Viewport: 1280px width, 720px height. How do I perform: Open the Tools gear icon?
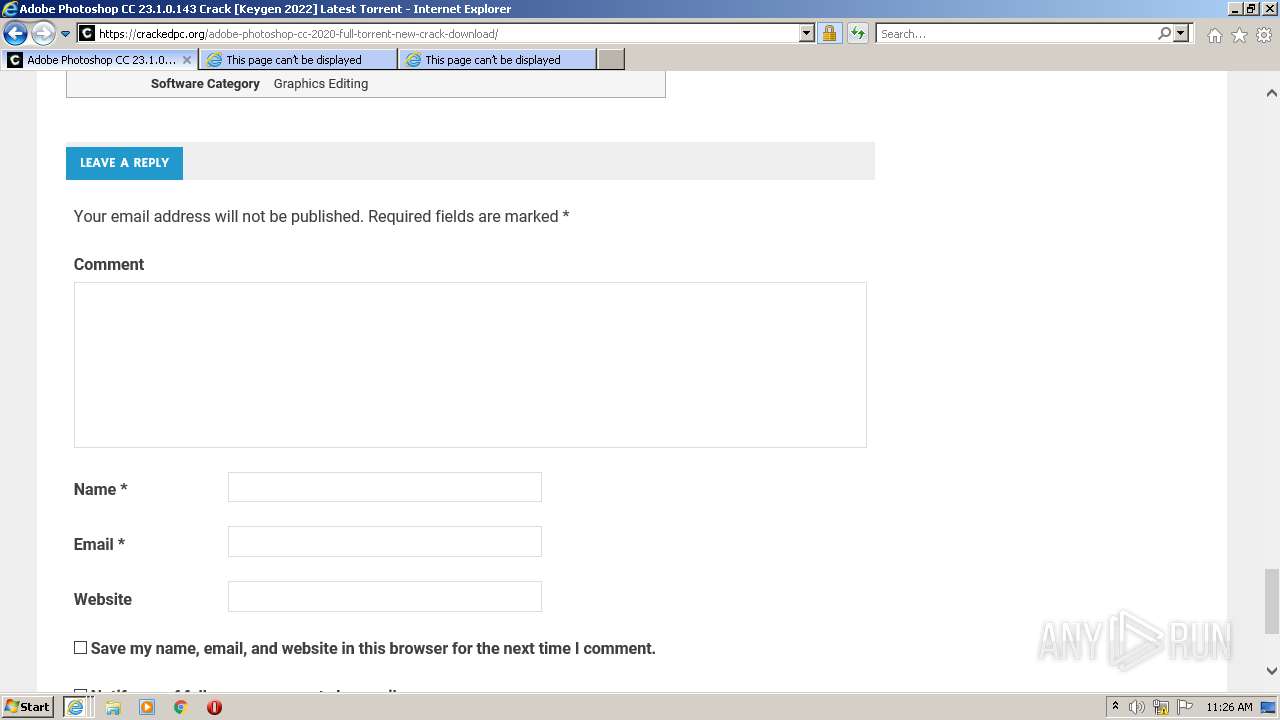tap(1264, 35)
